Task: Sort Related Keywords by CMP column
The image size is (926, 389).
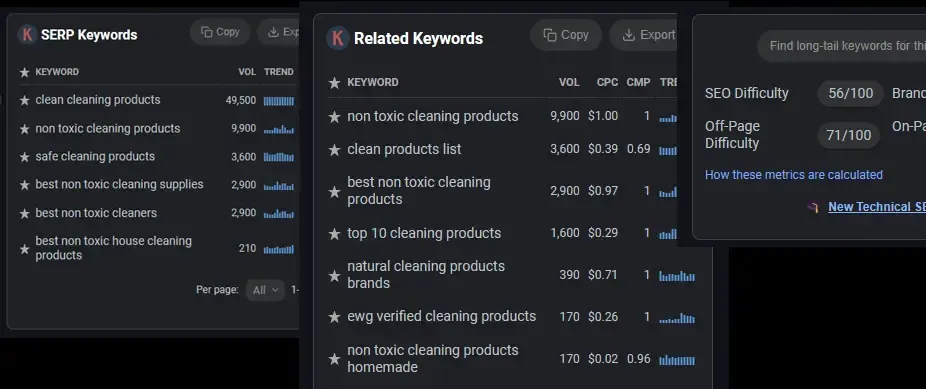Action: pyautogui.click(x=638, y=82)
